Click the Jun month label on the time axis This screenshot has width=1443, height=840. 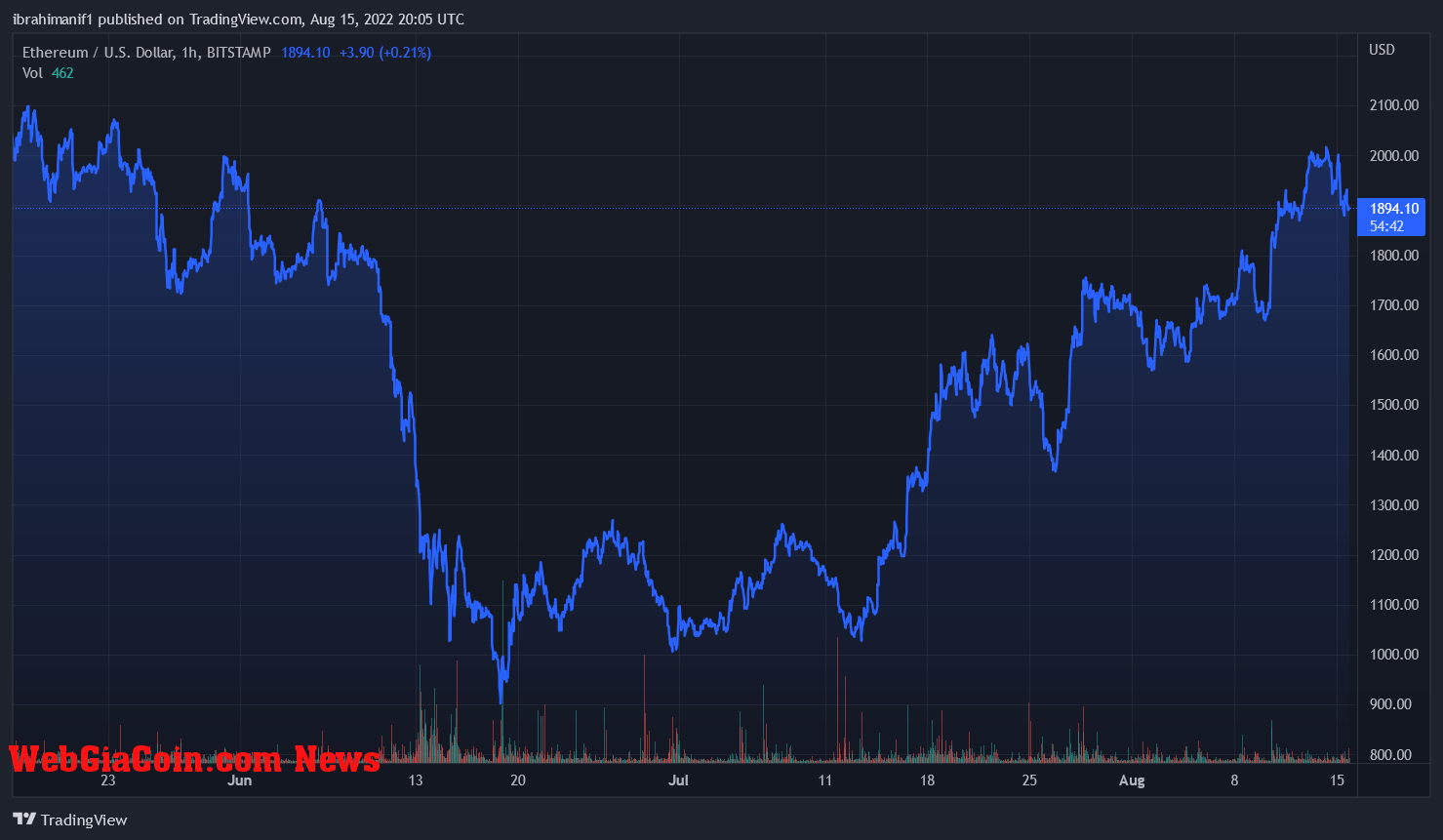coord(239,780)
